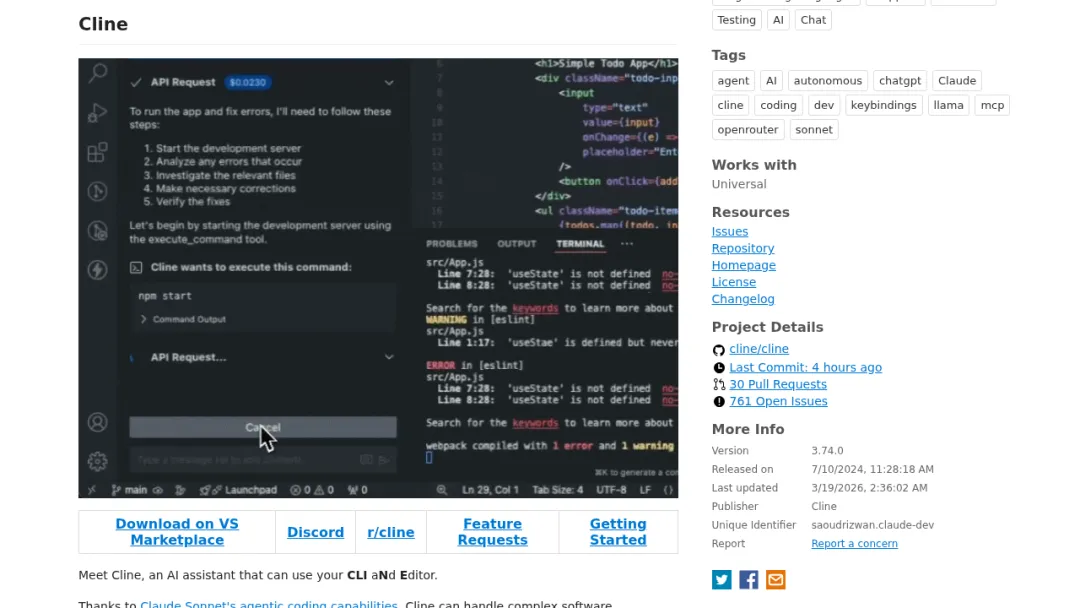Click the Universal text under Works with

click(x=739, y=184)
